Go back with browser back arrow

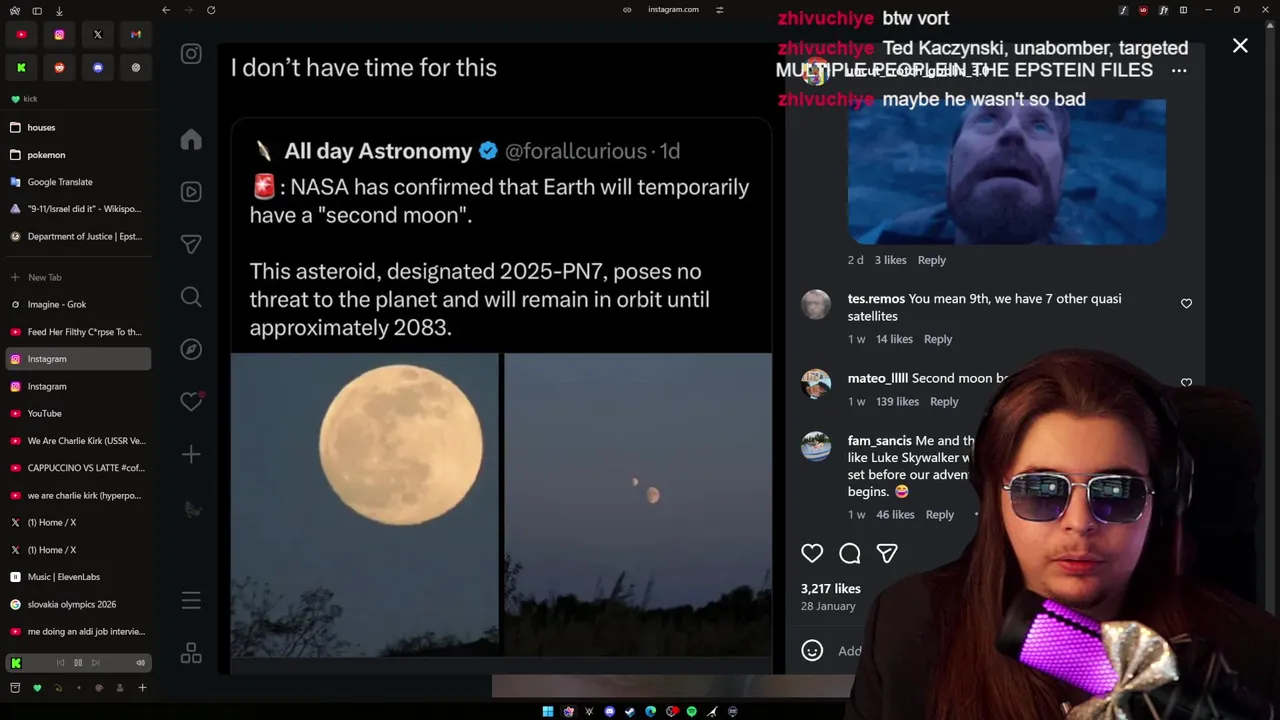[x=166, y=10]
